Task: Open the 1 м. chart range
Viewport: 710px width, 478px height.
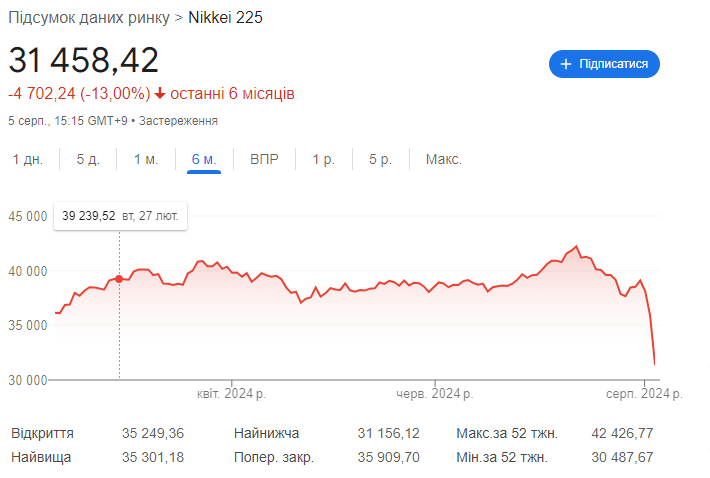Action: click(146, 160)
